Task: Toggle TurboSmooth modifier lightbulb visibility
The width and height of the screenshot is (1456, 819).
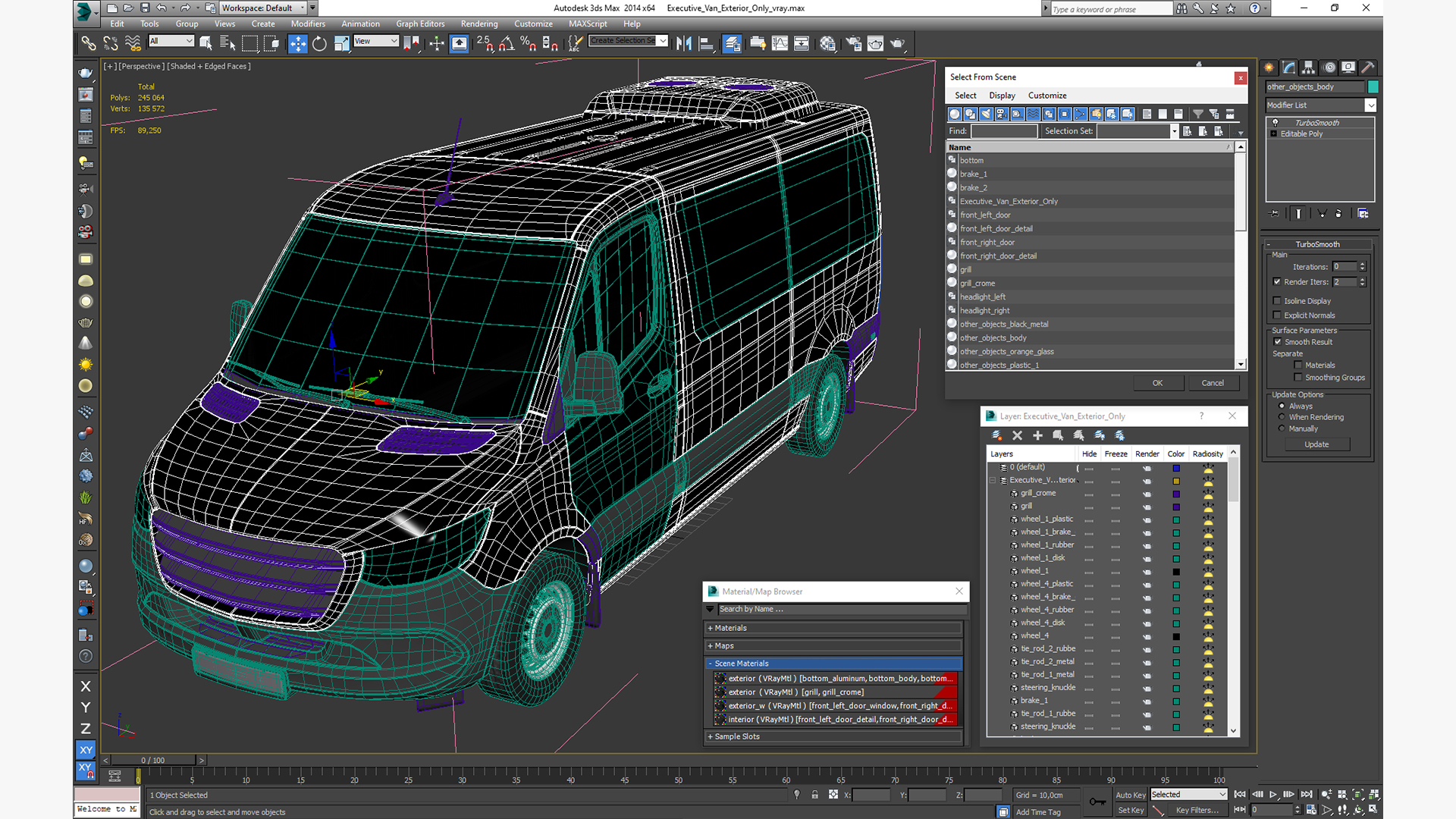Action: [1275, 122]
